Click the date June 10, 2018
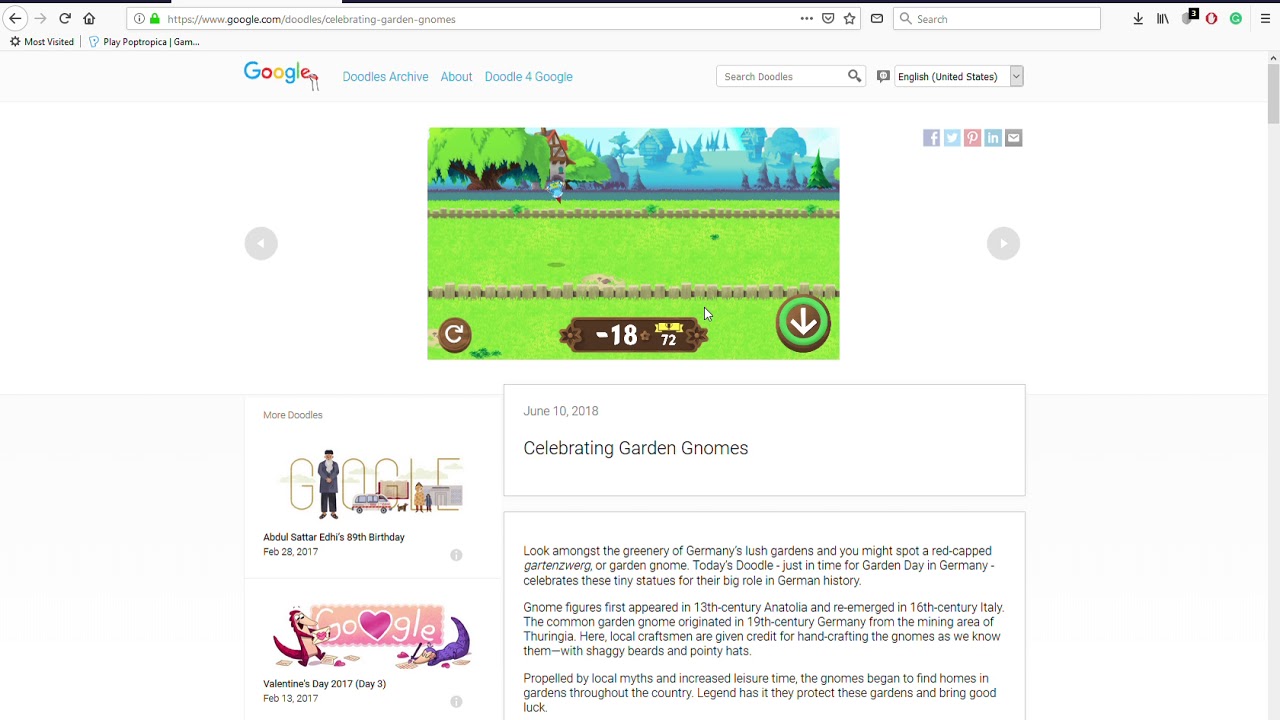Viewport: 1280px width, 720px height. pyautogui.click(x=561, y=411)
